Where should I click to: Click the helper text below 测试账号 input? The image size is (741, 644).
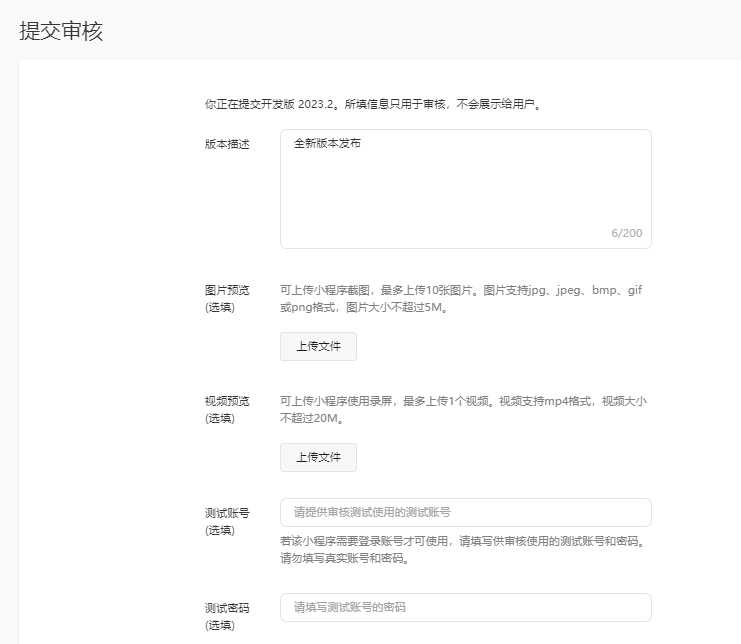[462, 550]
